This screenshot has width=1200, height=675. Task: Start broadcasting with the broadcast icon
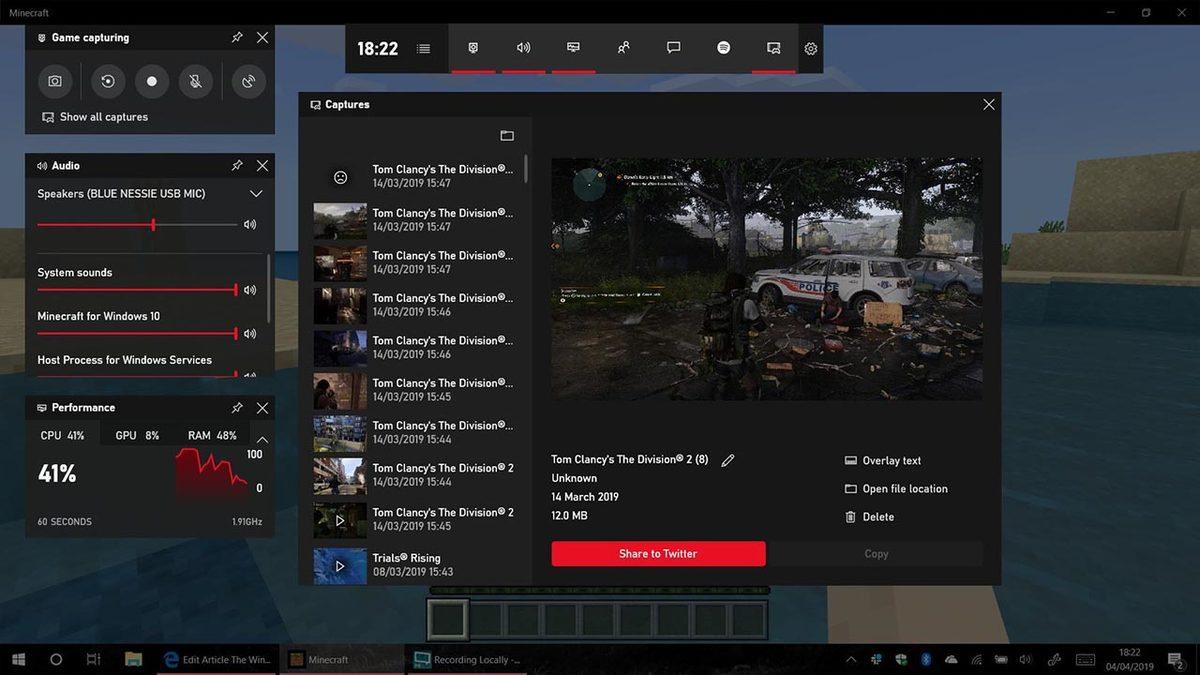248,81
